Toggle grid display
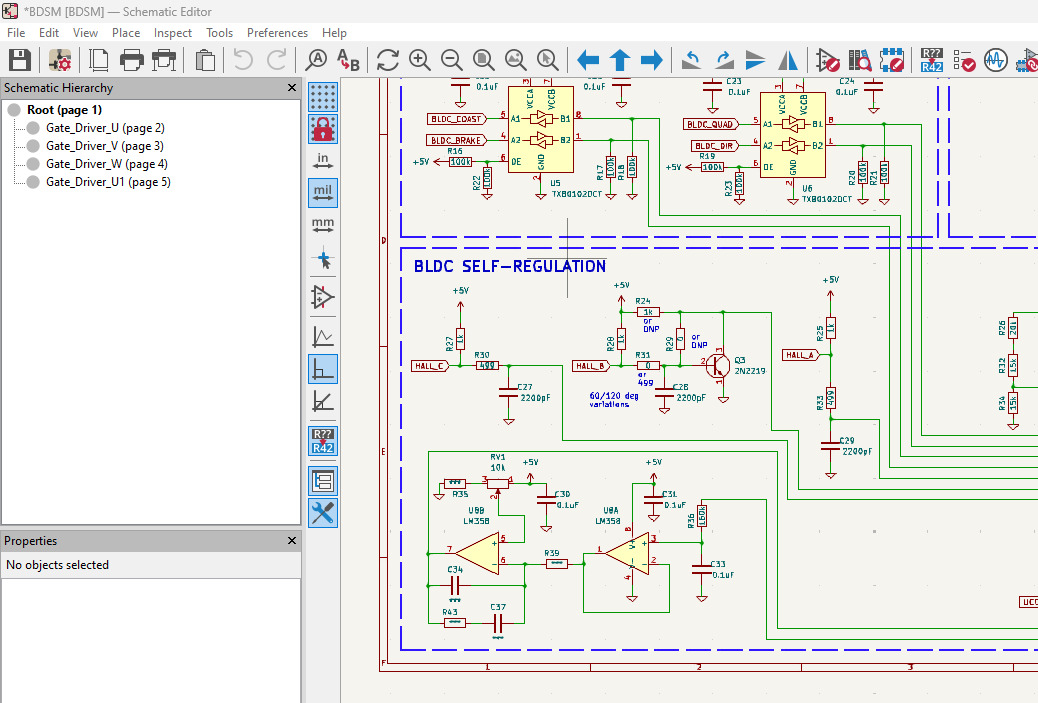 coord(323,97)
